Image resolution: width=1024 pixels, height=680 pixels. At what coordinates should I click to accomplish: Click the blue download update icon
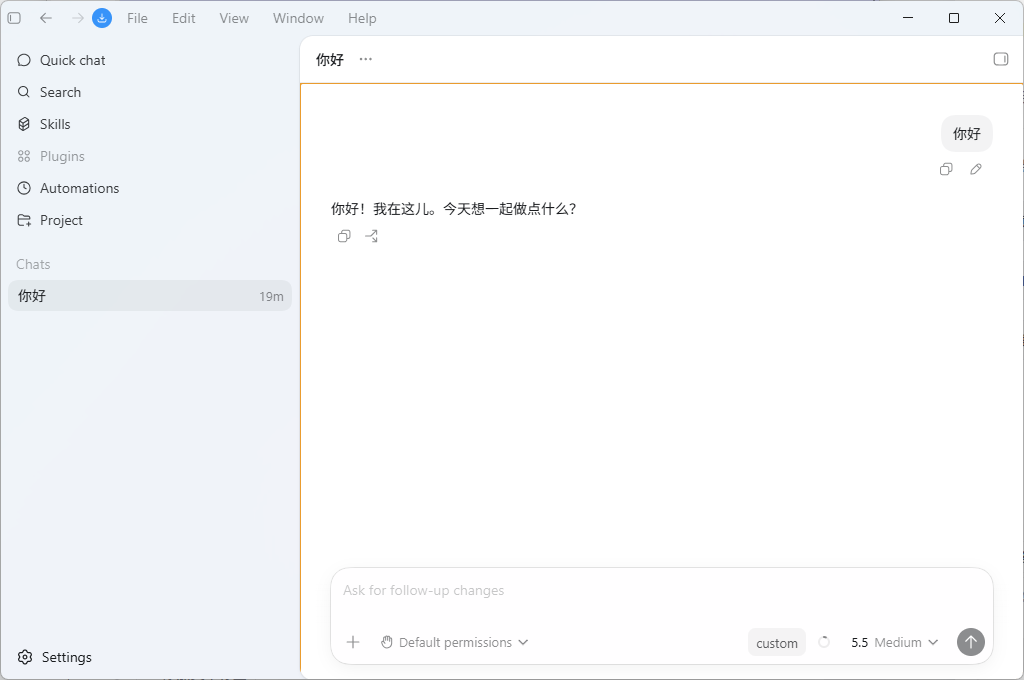pyautogui.click(x=102, y=18)
